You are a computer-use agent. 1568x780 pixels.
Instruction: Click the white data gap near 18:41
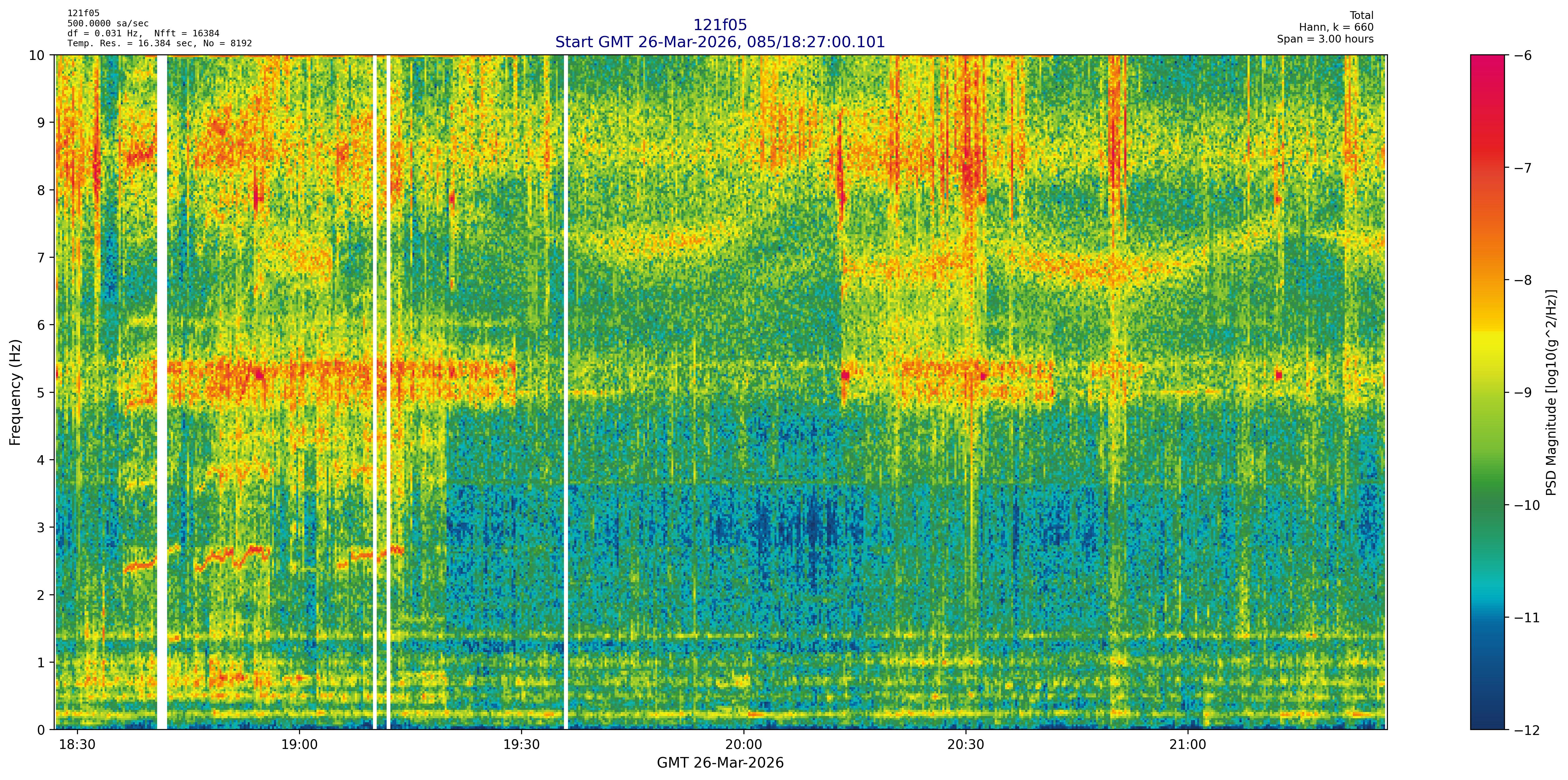[x=161, y=392]
